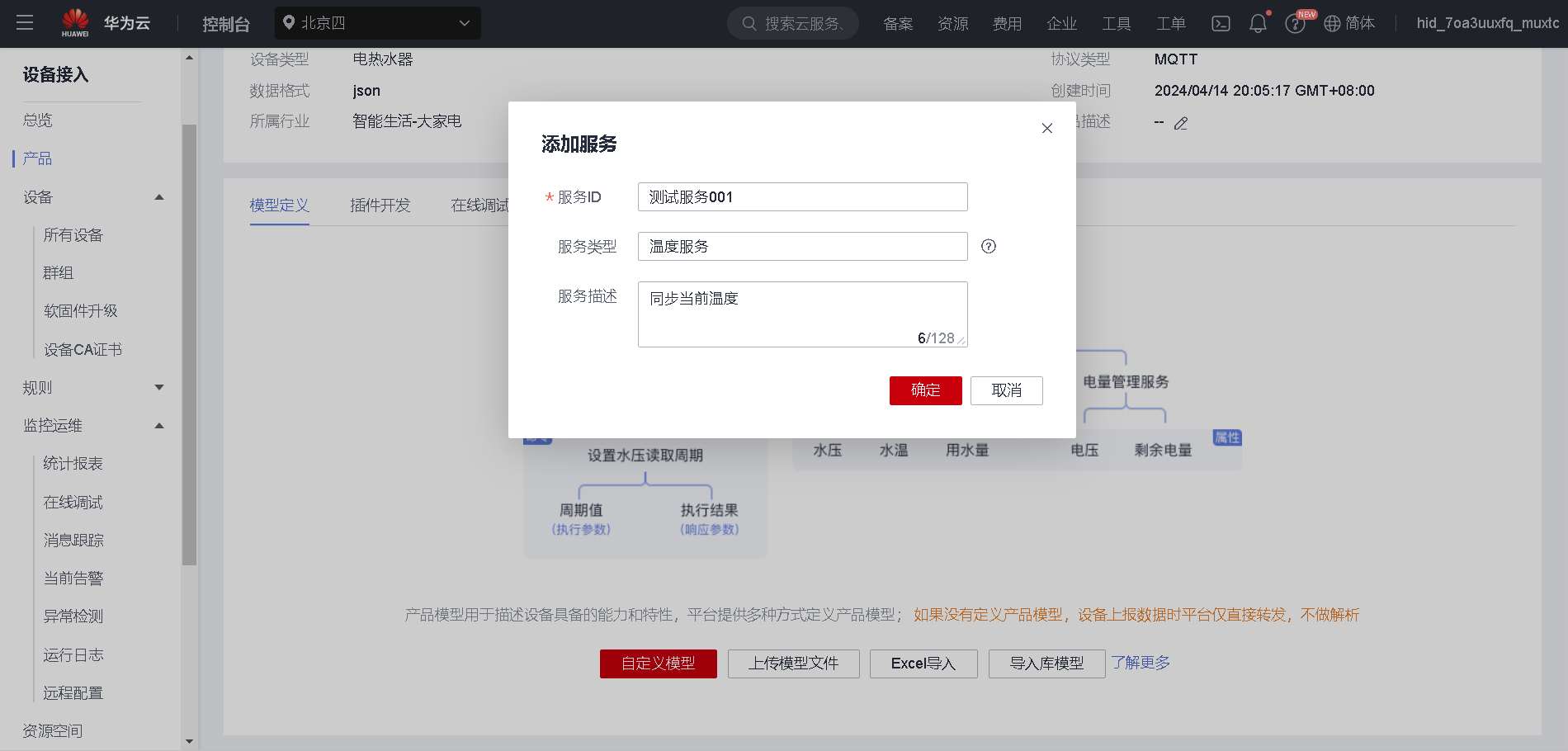Collapse the 设备 sidebar group
The height and width of the screenshot is (751, 1568).
(x=159, y=197)
